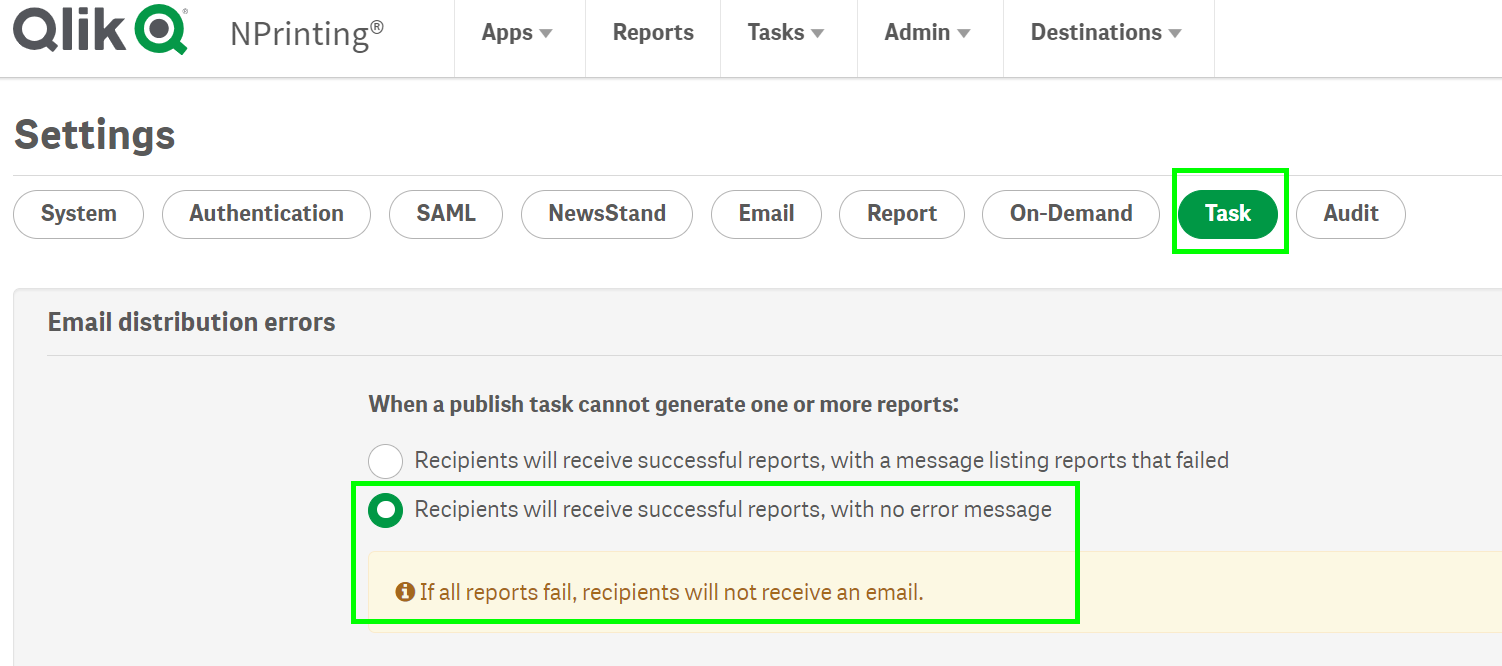This screenshot has width=1502, height=666.
Task: Expand the Tasks menu
Action: tap(787, 32)
